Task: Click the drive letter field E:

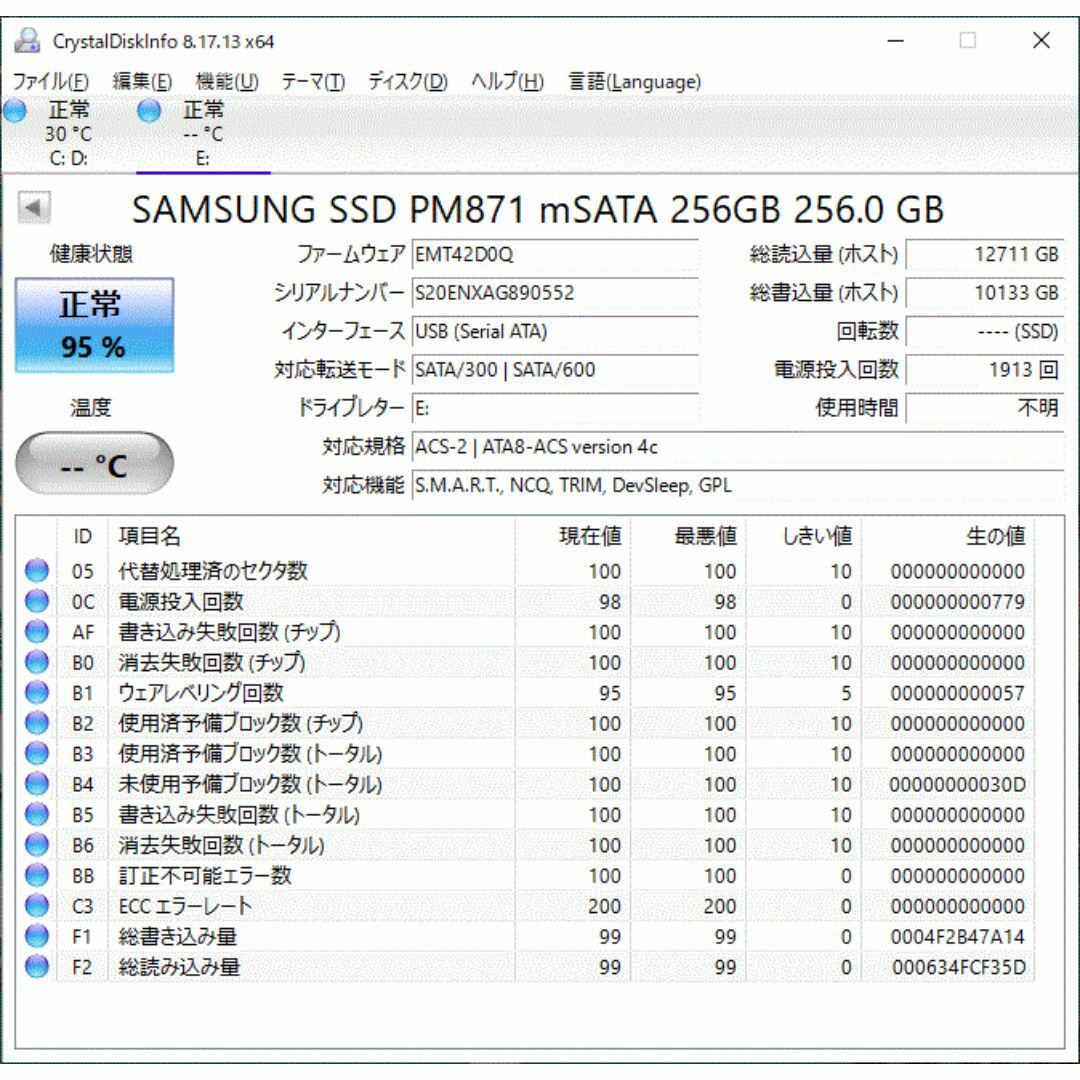Action: [555, 408]
